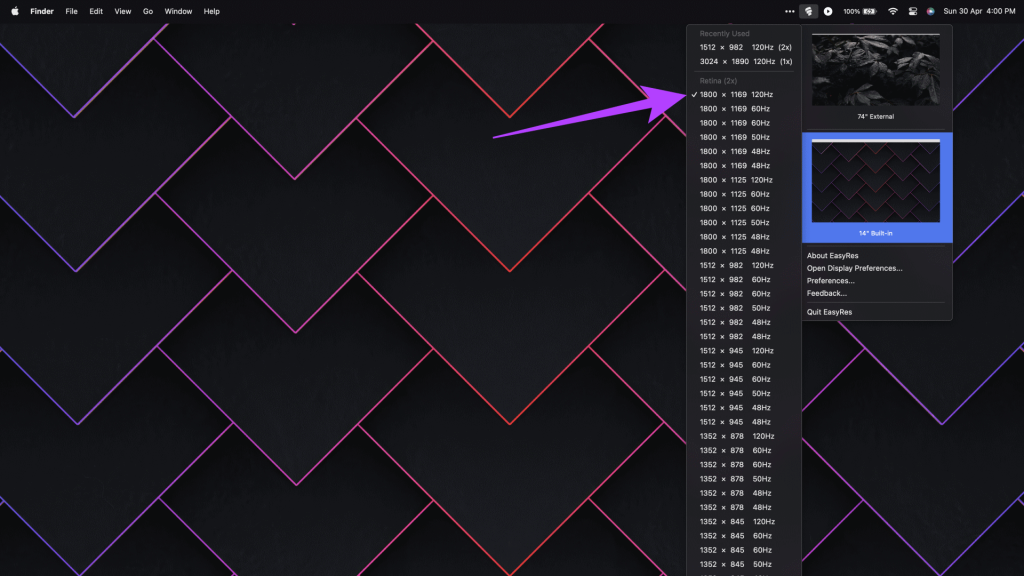1024x576 pixels.
Task: Open Control Center from the menu bar
Action: [x=912, y=11]
